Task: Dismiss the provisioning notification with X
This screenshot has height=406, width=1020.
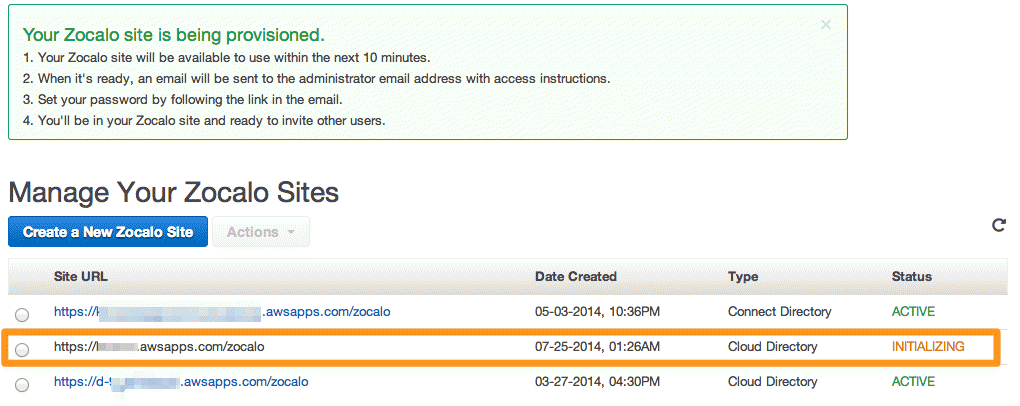Action: (x=825, y=25)
